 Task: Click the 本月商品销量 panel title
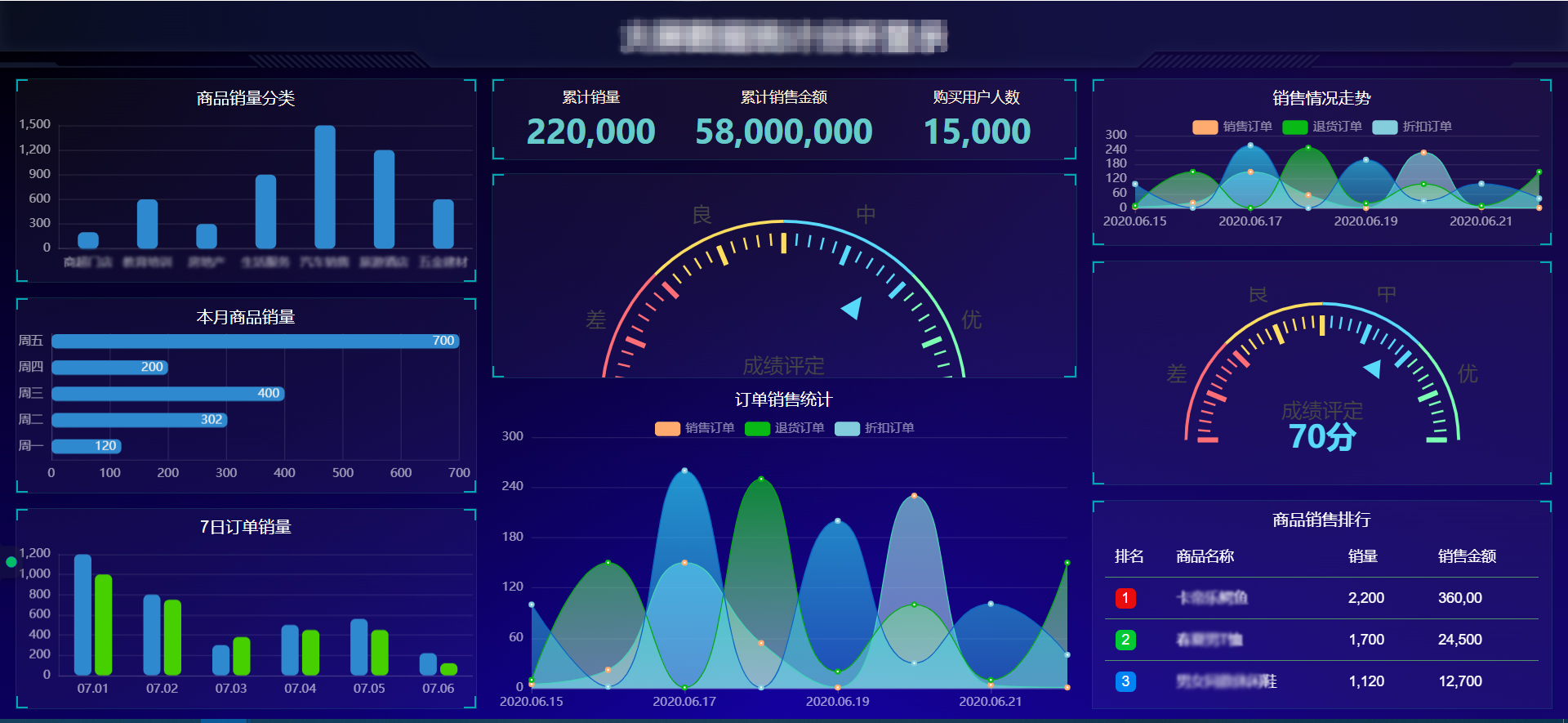(x=246, y=317)
